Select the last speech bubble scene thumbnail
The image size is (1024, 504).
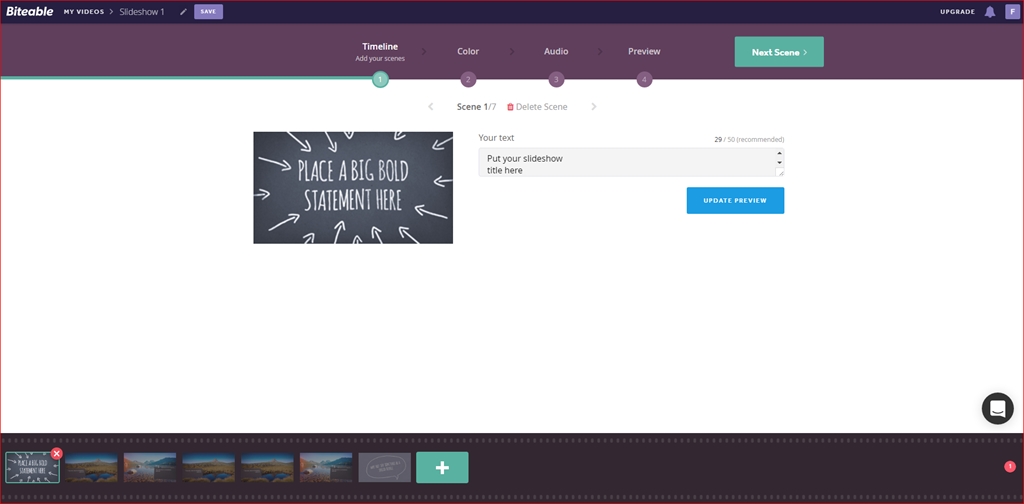coord(385,467)
